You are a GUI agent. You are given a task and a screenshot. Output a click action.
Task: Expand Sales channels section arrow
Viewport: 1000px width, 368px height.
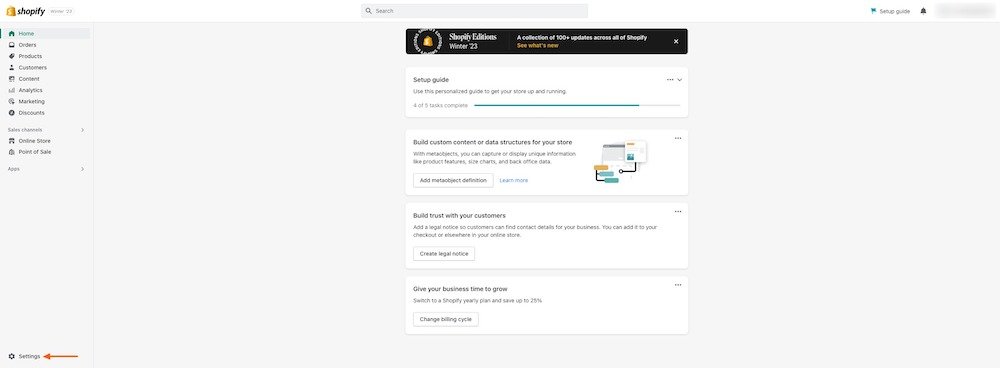pos(82,130)
